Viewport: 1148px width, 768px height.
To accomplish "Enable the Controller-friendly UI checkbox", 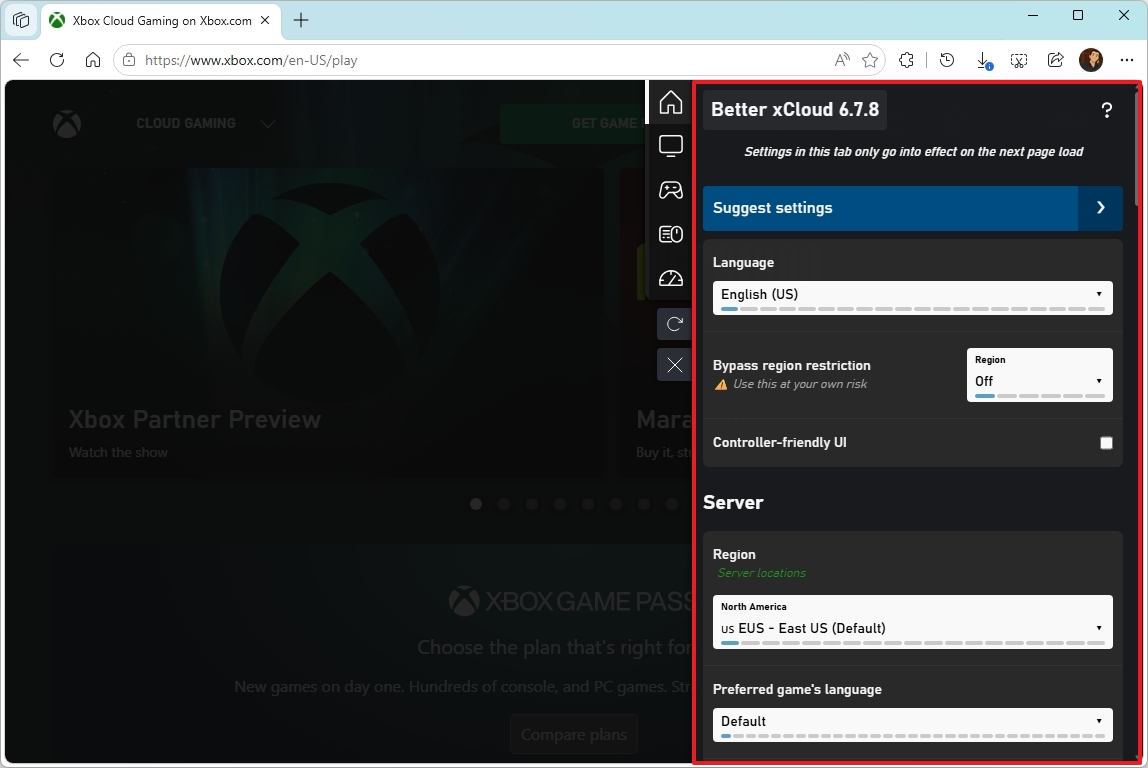I will pyautogui.click(x=1106, y=442).
